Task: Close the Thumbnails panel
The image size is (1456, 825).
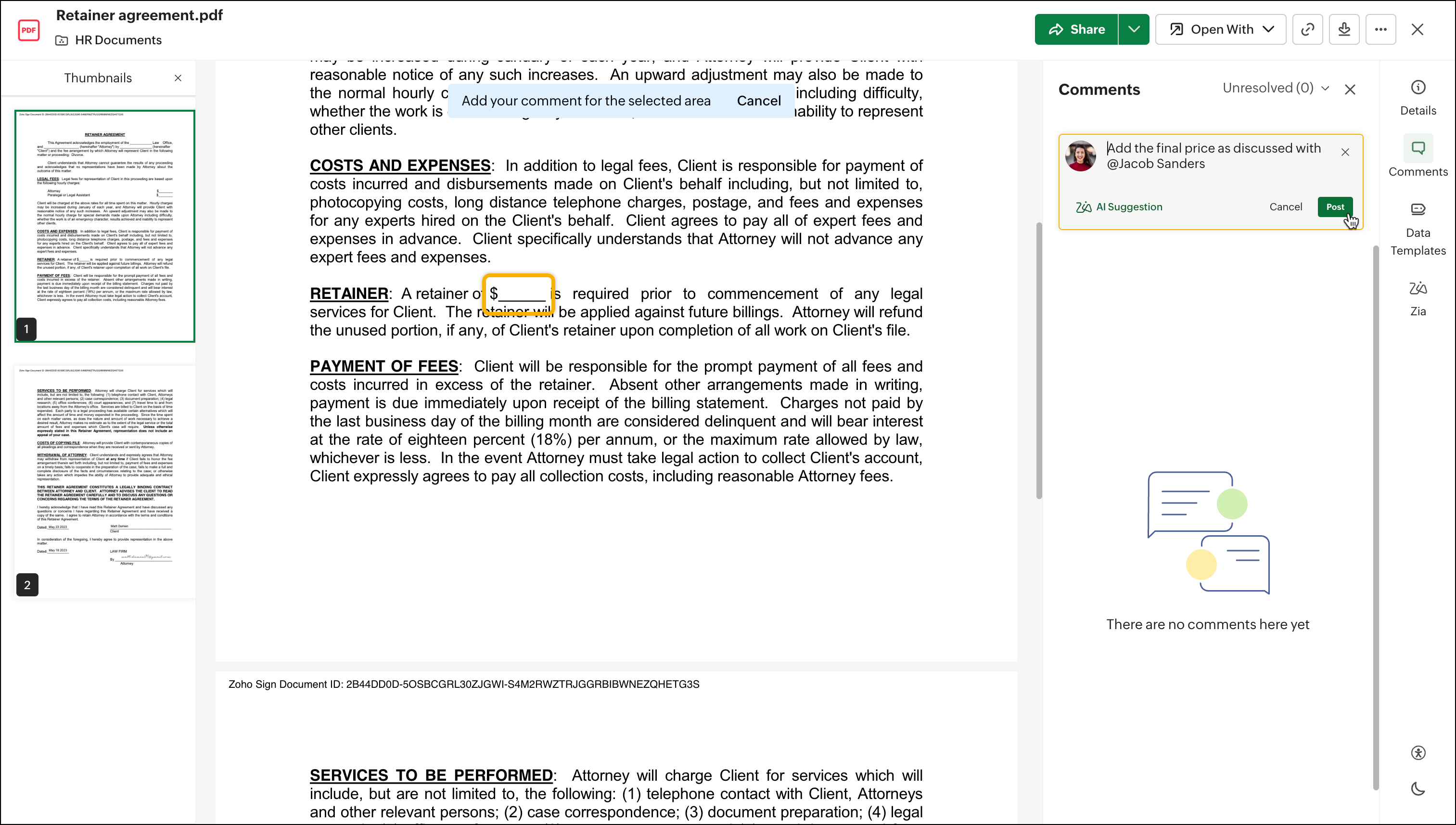Action: [x=178, y=78]
